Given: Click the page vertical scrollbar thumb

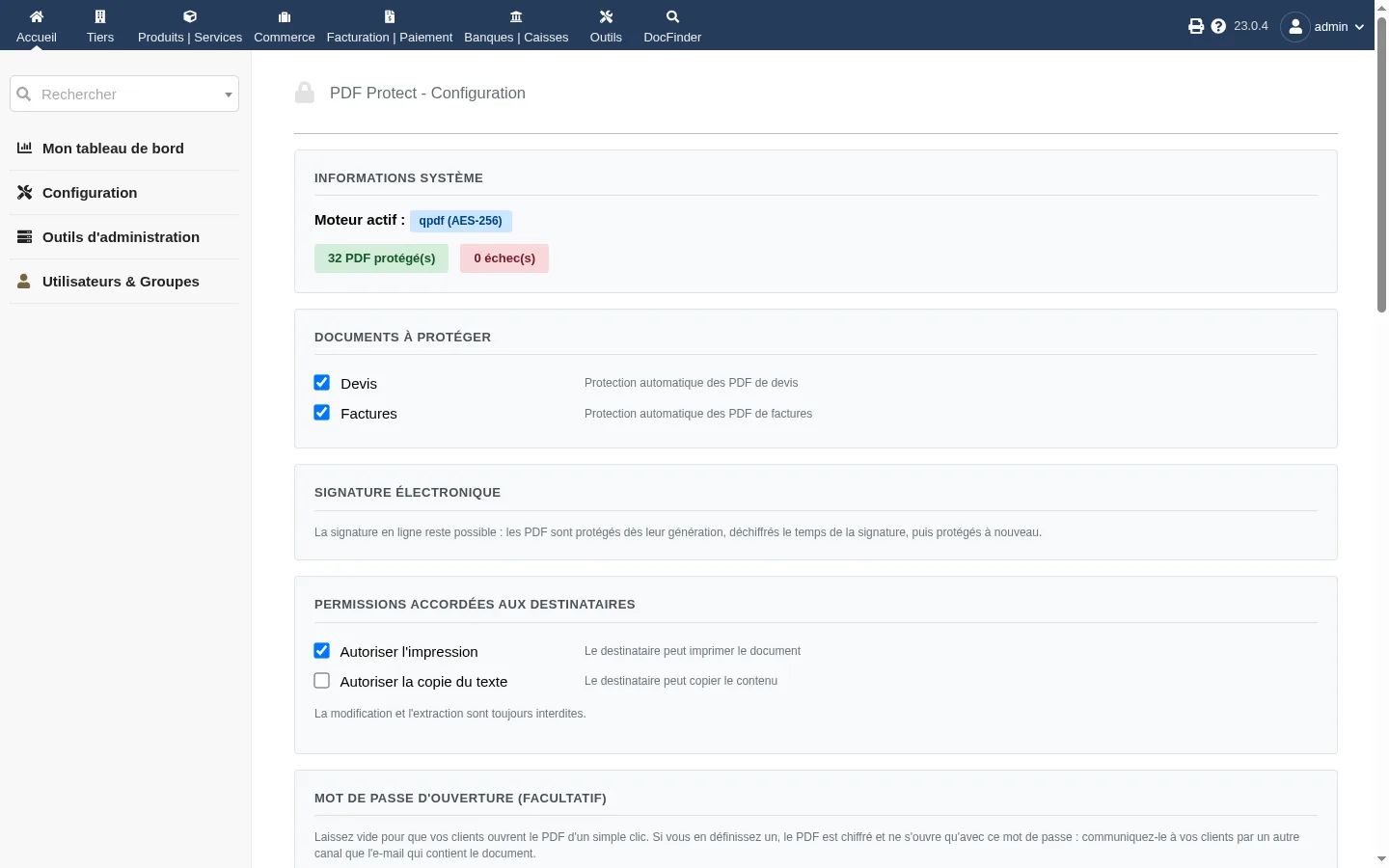Looking at the screenshot, I should [x=1381, y=164].
